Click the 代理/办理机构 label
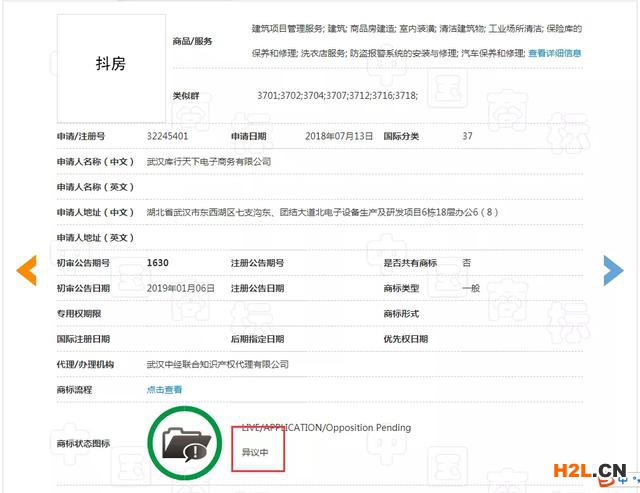 (85, 364)
